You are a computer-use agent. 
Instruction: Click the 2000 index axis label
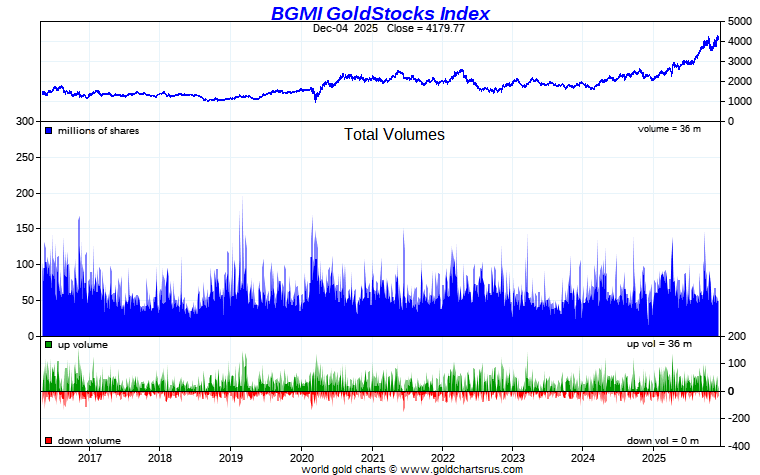pos(740,81)
